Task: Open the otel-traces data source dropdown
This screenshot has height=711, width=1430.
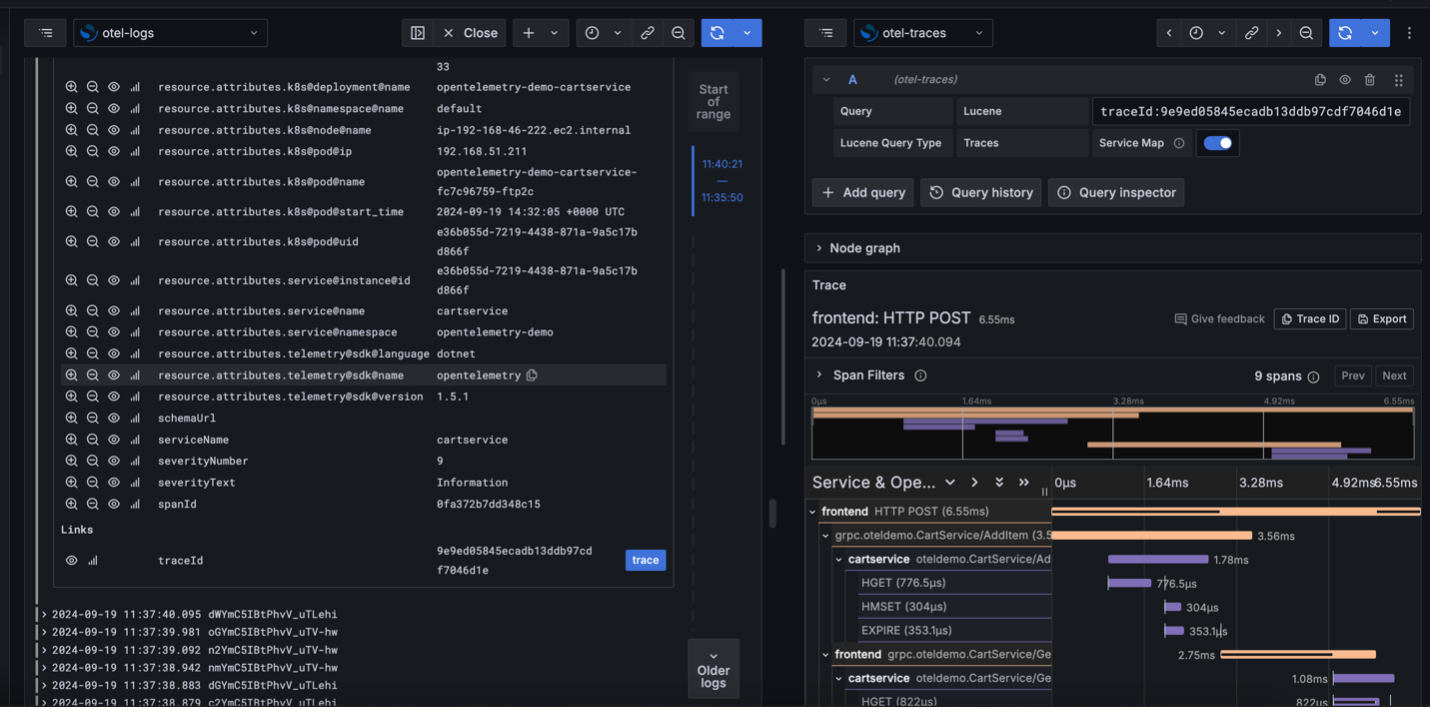Action: (922, 33)
